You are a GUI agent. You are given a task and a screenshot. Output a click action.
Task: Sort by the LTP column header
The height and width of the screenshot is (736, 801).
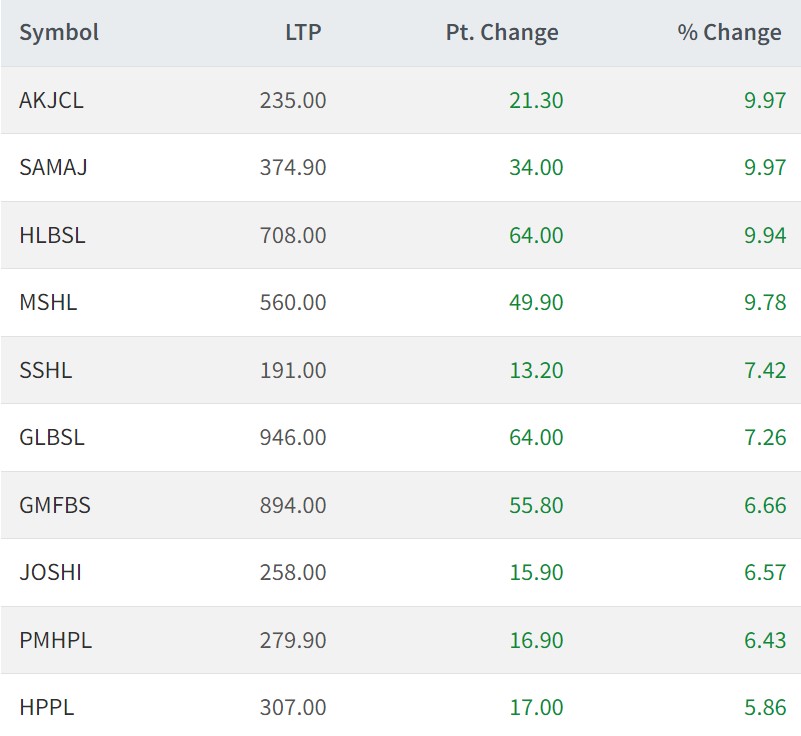[303, 32]
